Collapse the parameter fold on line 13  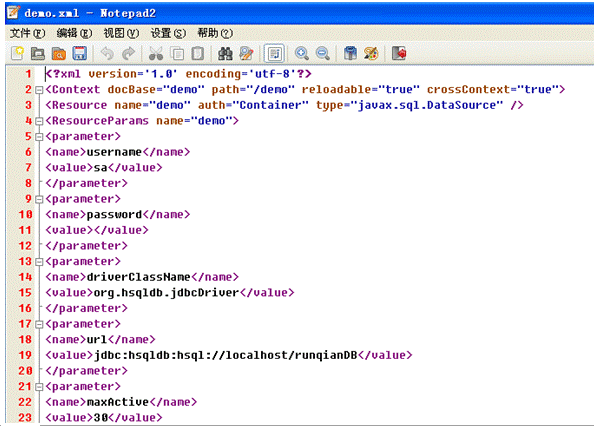tap(39, 262)
